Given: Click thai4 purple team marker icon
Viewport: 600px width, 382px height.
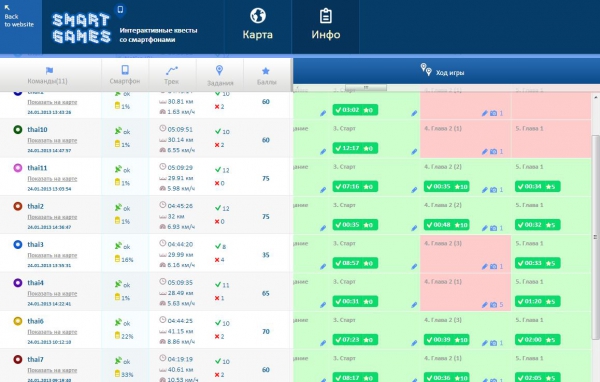Looking at the screenshot, I should tap(18, 282).
